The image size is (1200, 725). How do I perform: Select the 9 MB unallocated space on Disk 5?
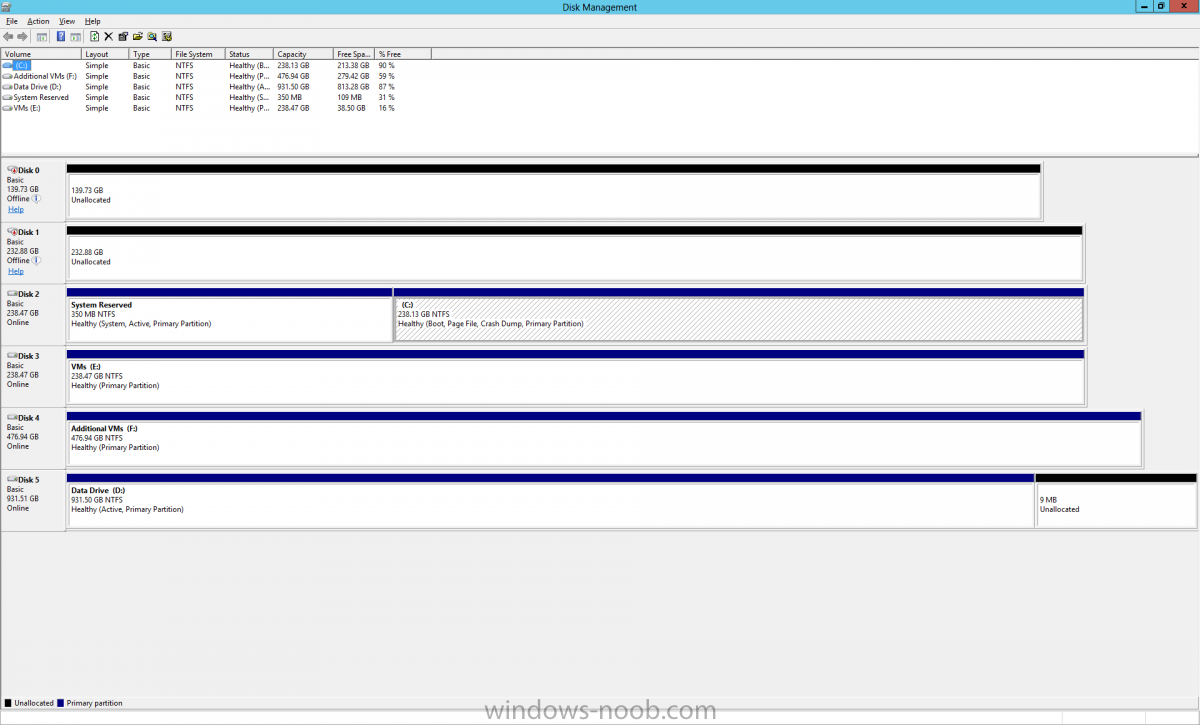pyautogui.click(x=1115, y=505)
